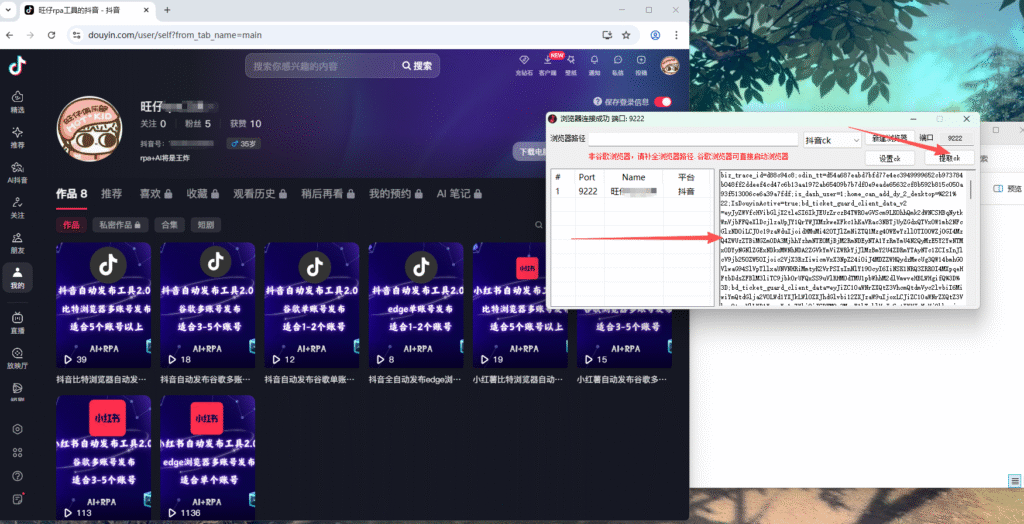Open a new Chrome tab with the plus button
The height and width of the screenshot is (524, 1024).
(x=167, y=10)
